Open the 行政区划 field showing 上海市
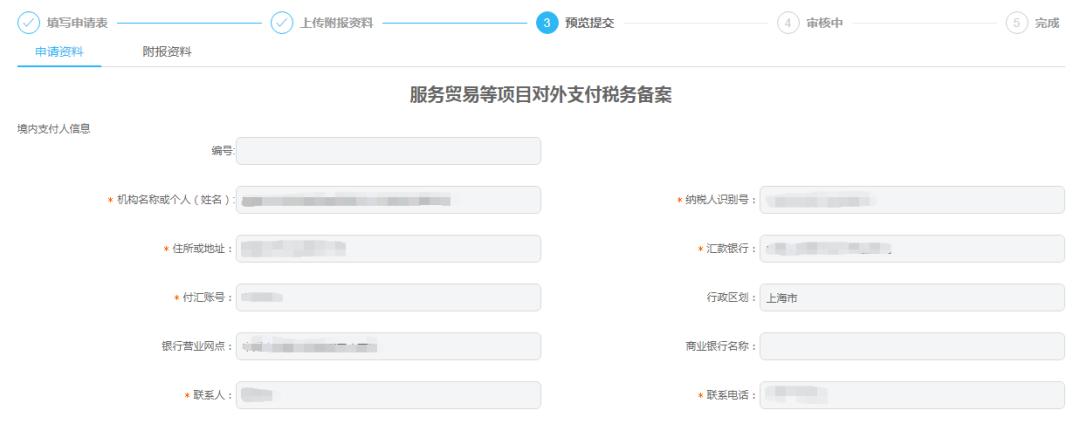 click(912, 298)
